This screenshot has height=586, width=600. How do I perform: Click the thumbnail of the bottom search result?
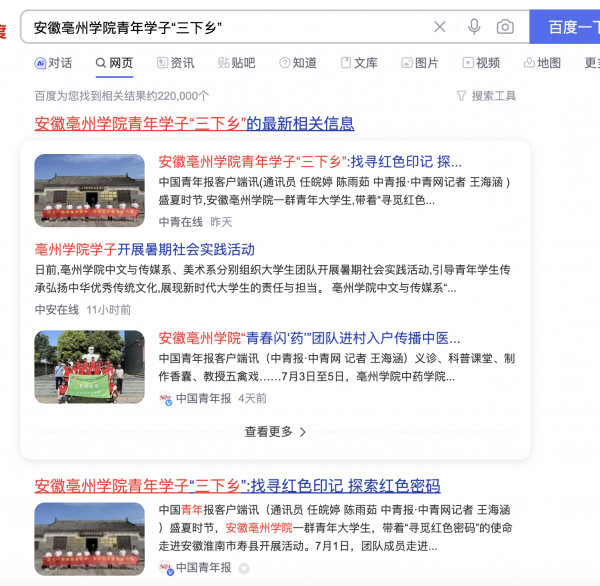tap(90, 539)
